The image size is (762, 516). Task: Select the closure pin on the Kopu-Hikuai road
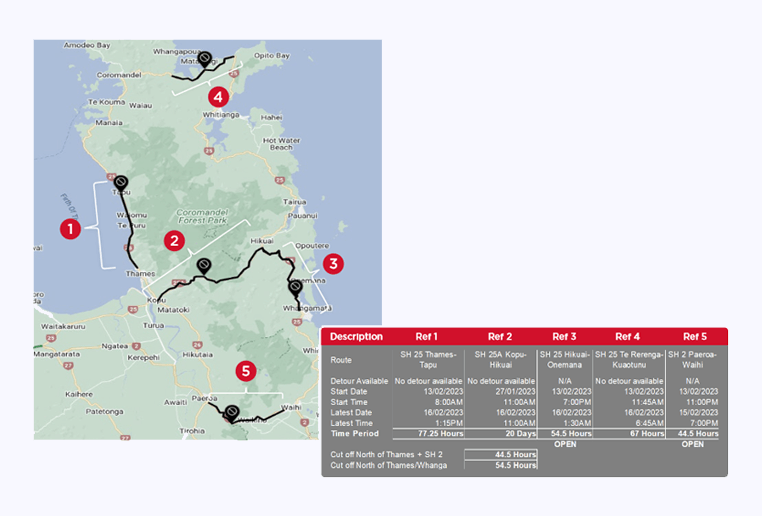pyautogui.click(x=204, y=266)
